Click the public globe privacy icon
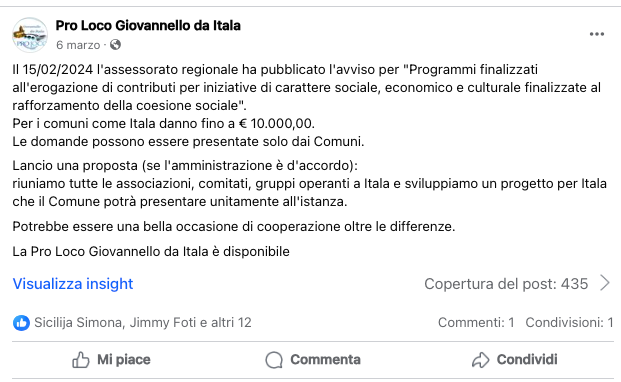This screenshot has height=382, width=621. [x=115, y=45]
